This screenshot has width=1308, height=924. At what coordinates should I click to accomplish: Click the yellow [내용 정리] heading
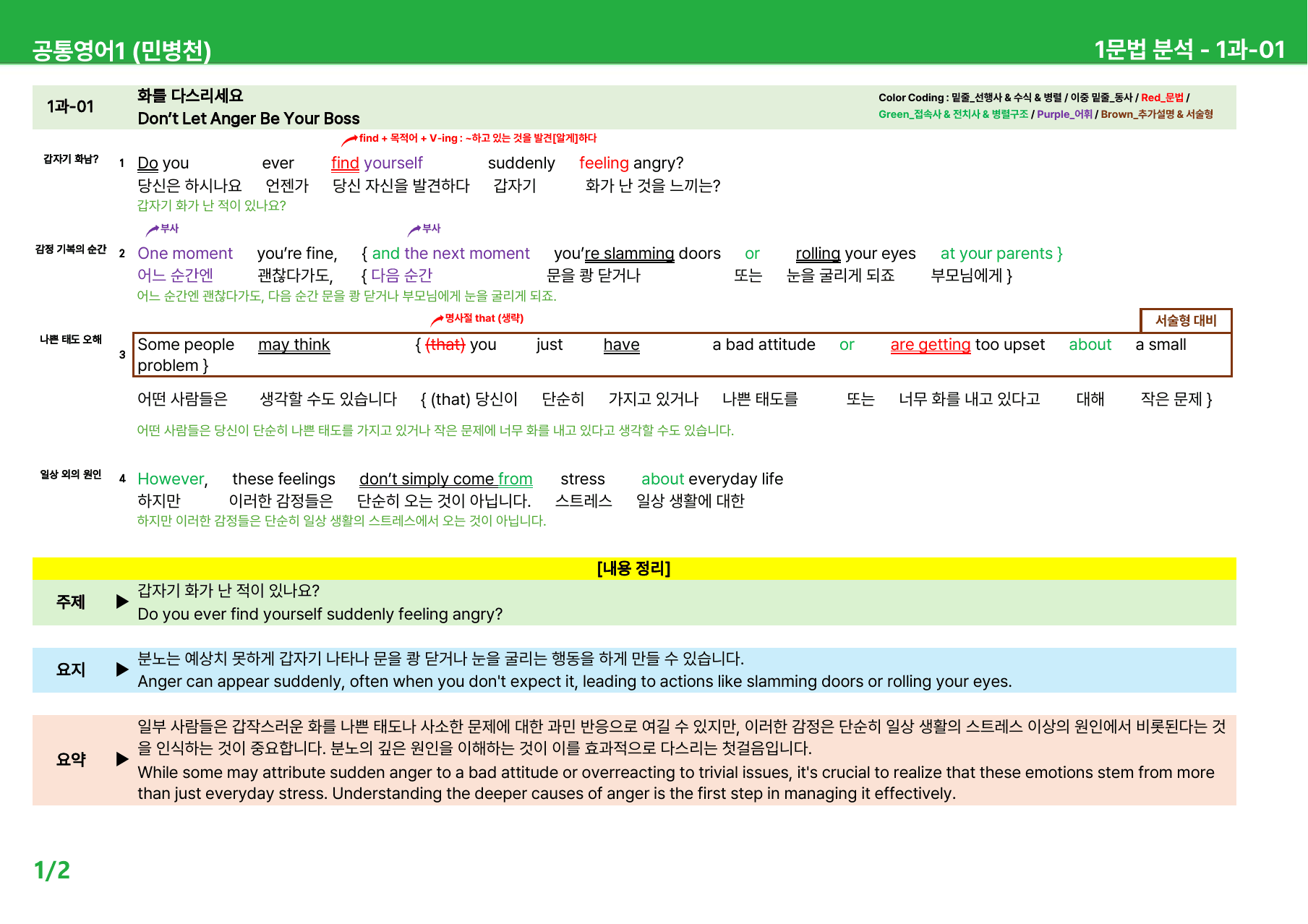634,568
